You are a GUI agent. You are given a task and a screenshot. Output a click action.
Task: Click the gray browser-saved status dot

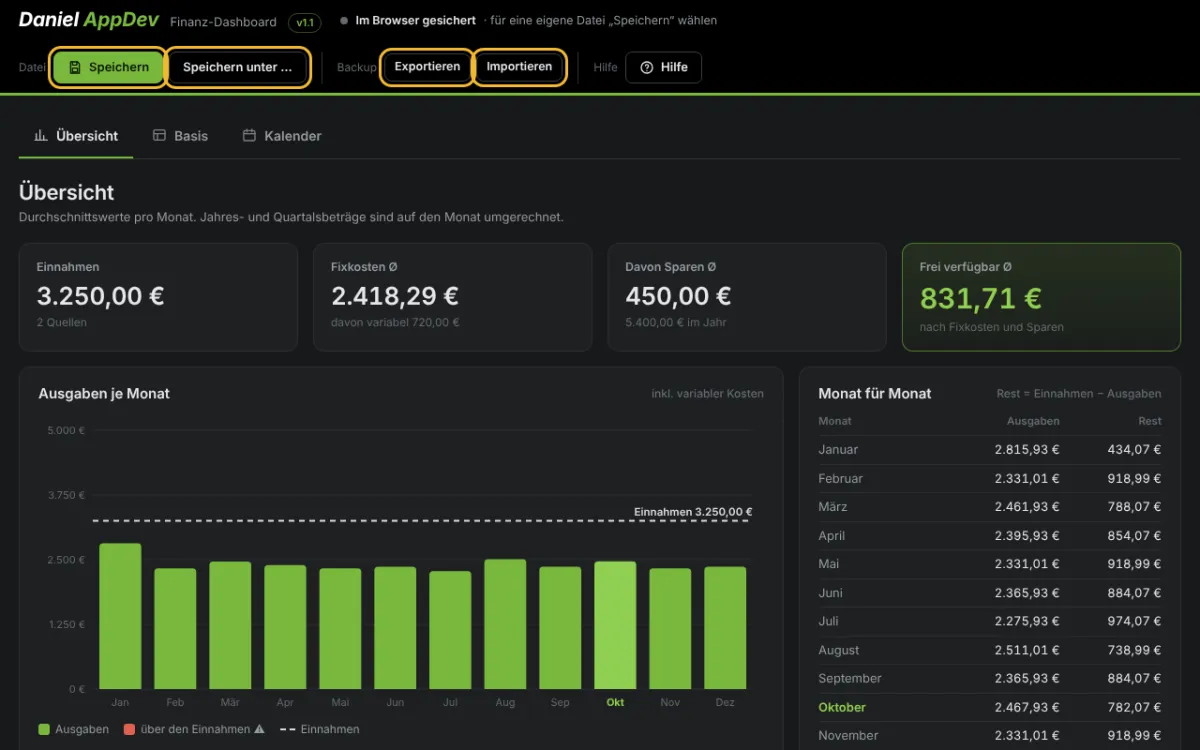tap(343, 21)
